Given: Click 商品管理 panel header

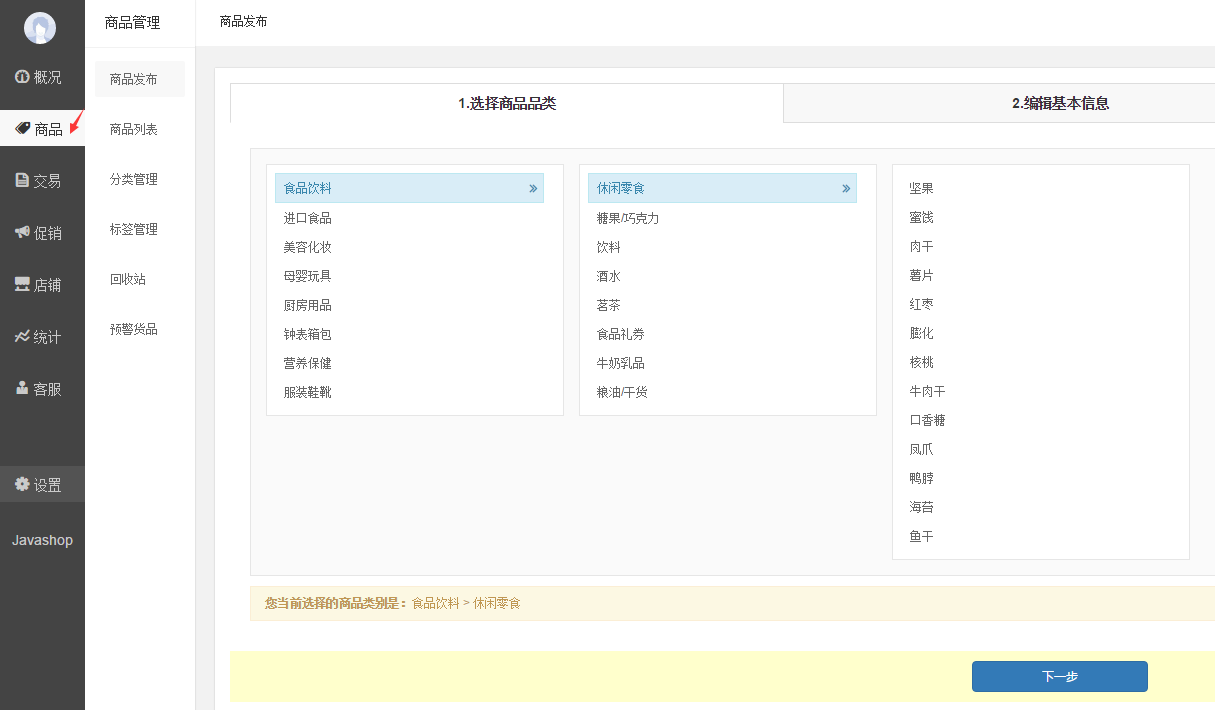Looking at the screenshot, I should point(133,22).
